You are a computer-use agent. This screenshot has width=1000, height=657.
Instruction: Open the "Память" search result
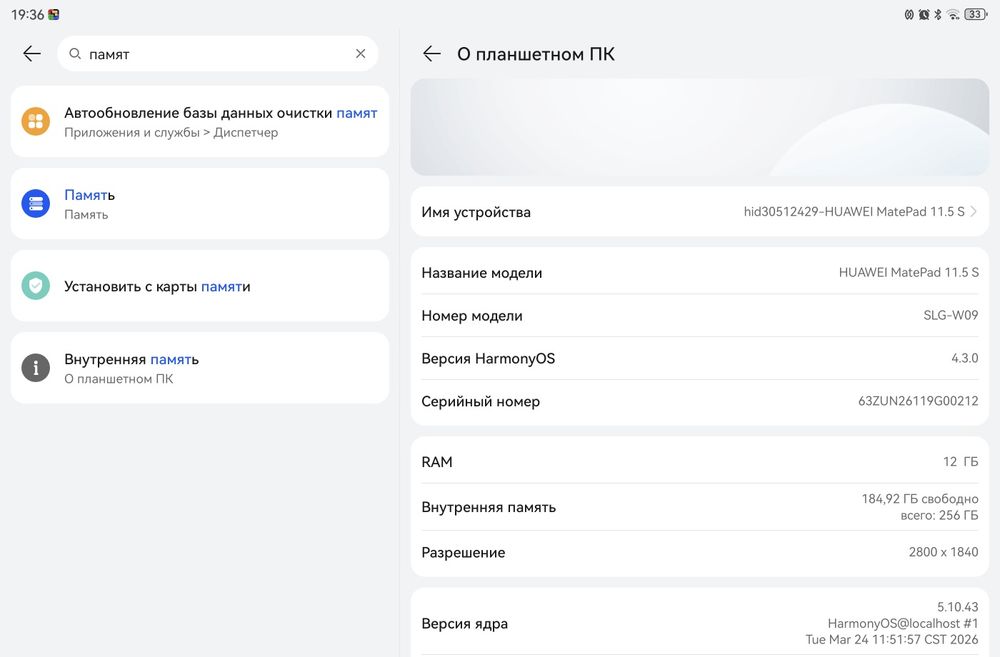tap(200, 203)
